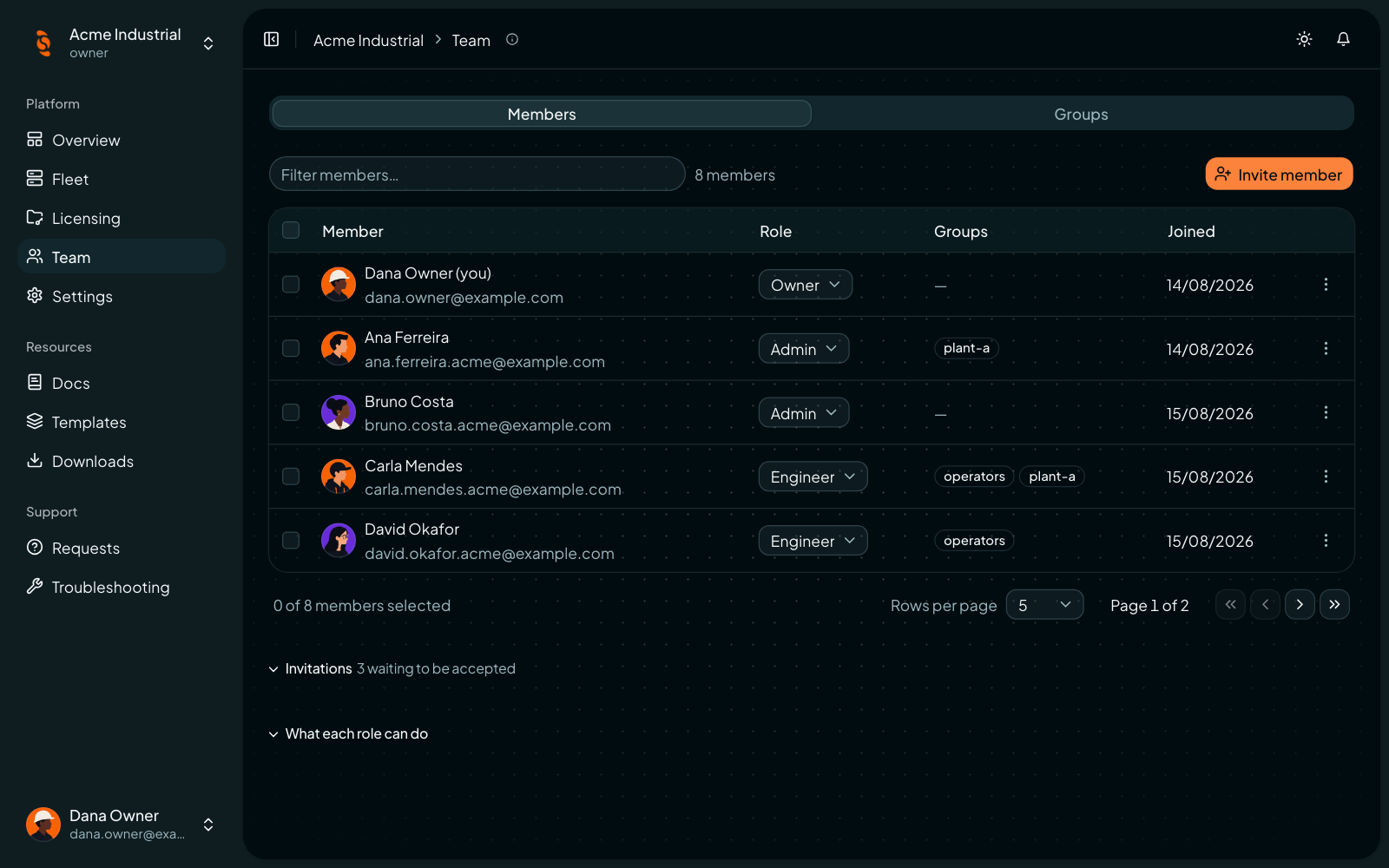This screenshot has height=868, width=1389.
Task: Open rows per page dropdown
Action: click(x=1044, y=605)
